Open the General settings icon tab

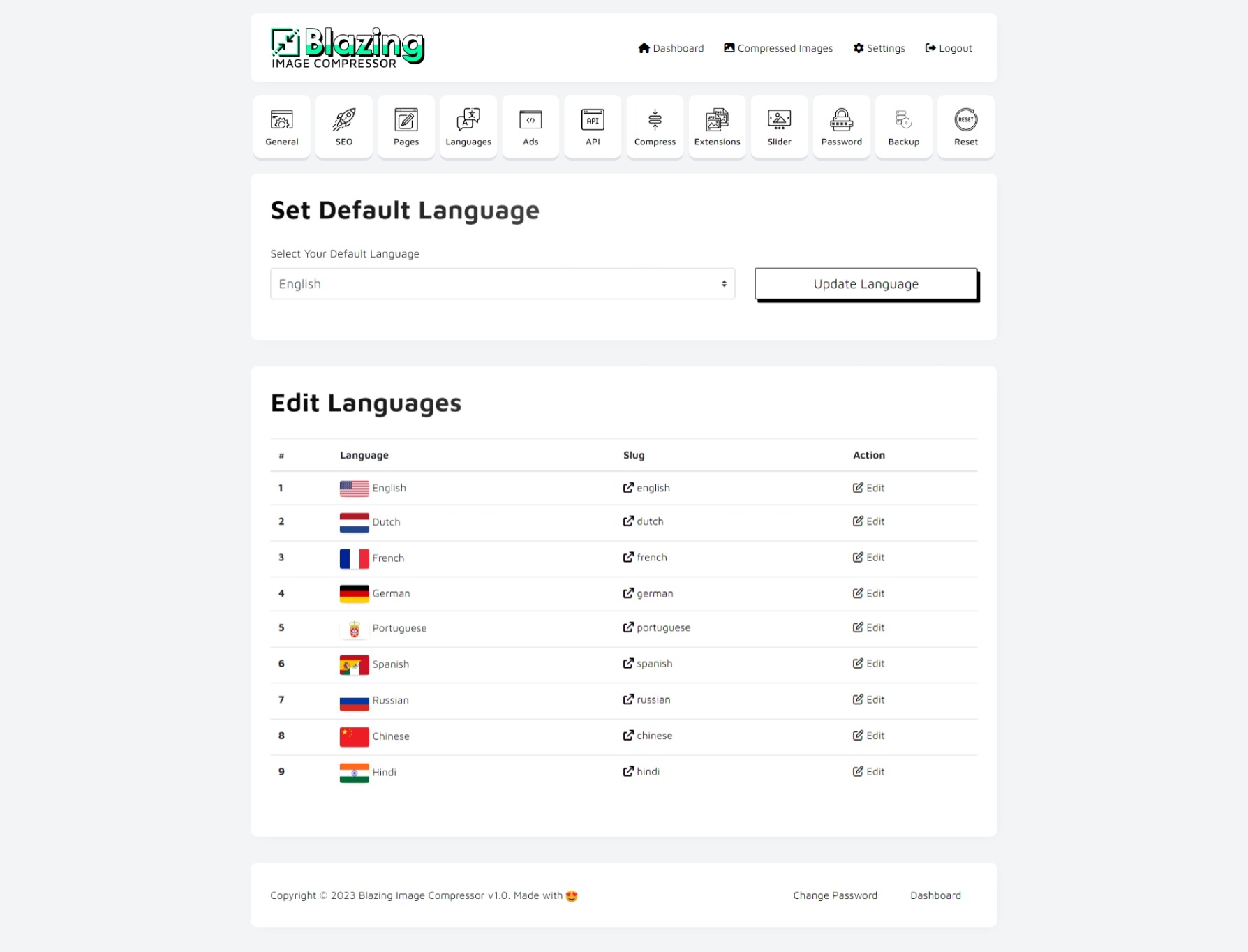pos(281,127)
